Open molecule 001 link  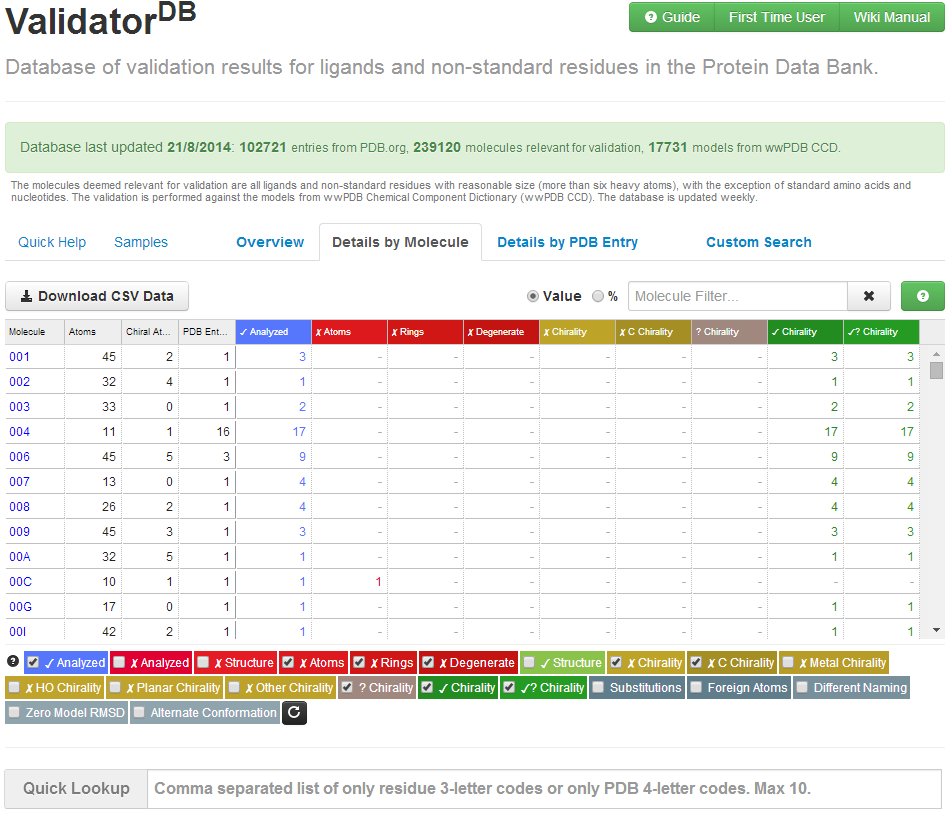[19, 357]
